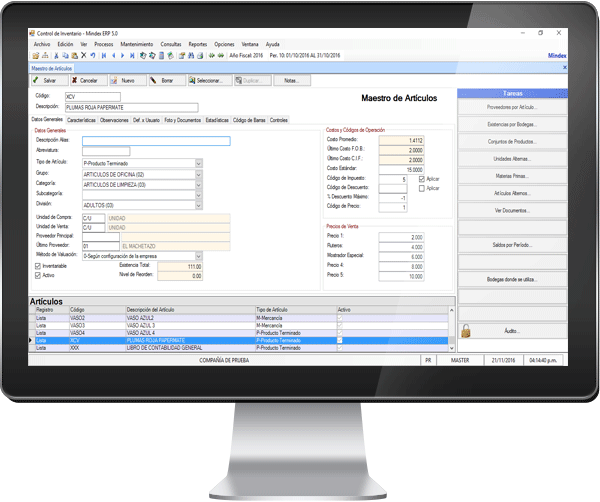Click the Ver Documentos... task button
This screenshot has width=600, height=502.
point(512,210)
